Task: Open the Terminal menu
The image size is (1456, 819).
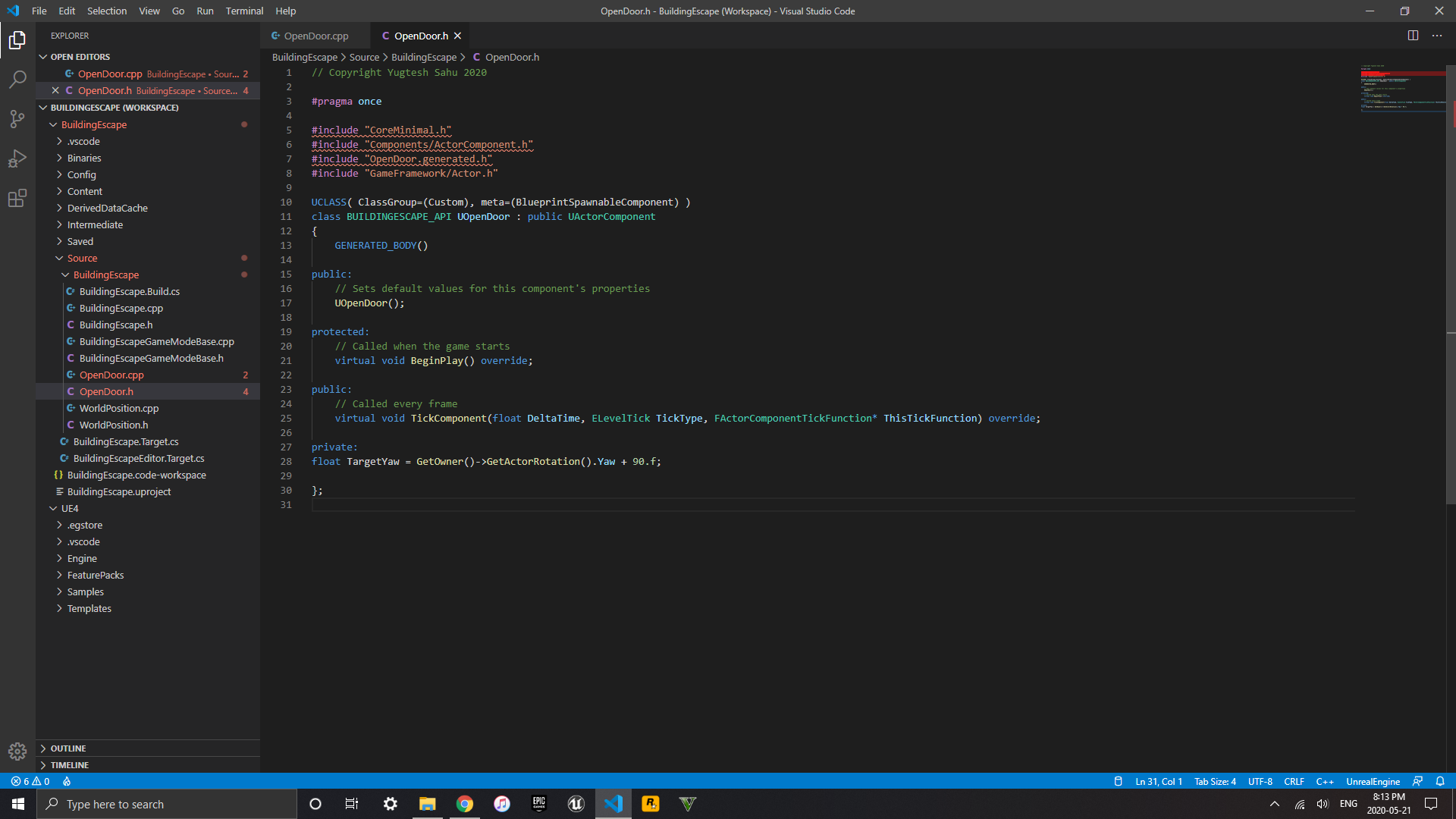Action: [244, 11]
